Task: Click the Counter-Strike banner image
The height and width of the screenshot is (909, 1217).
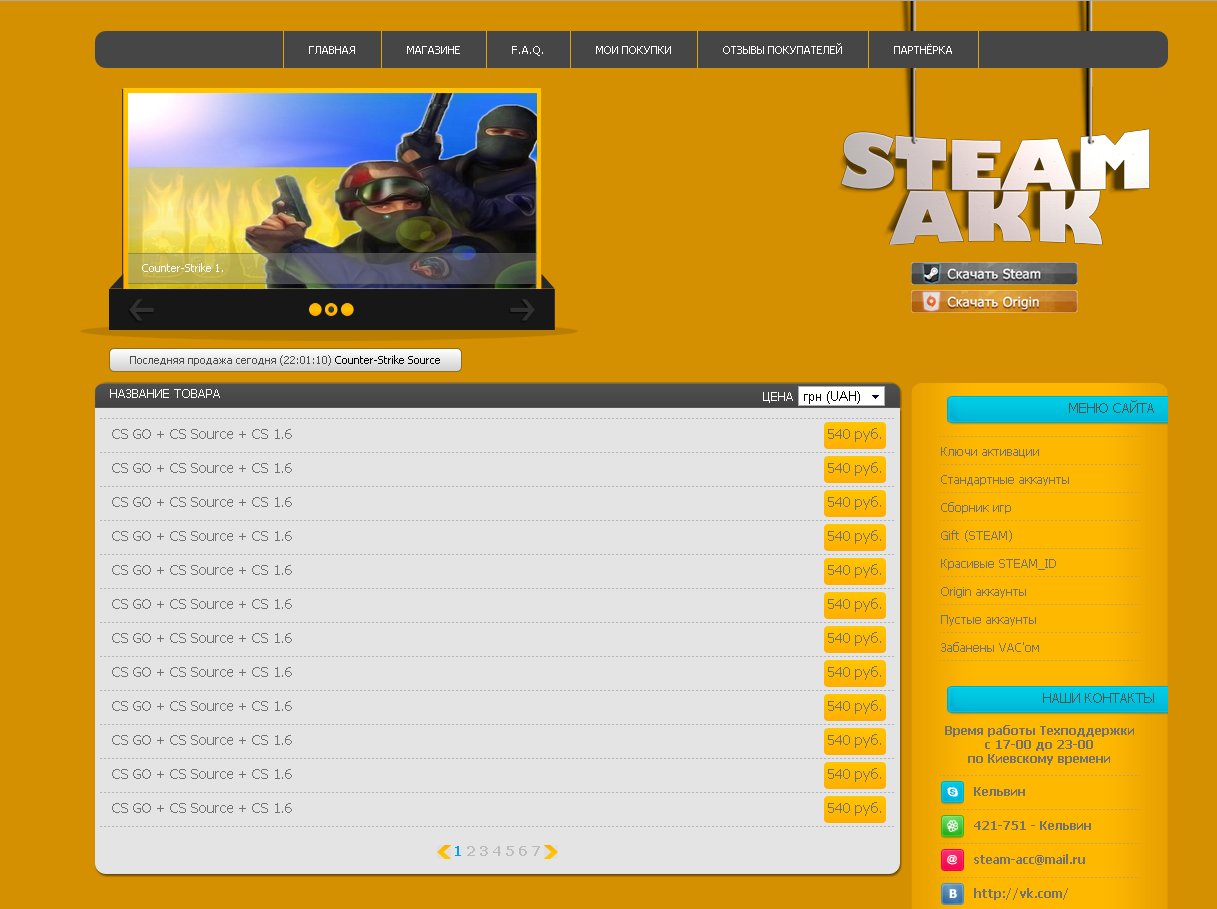Action: pyautogui.click(x=332, y=190)
